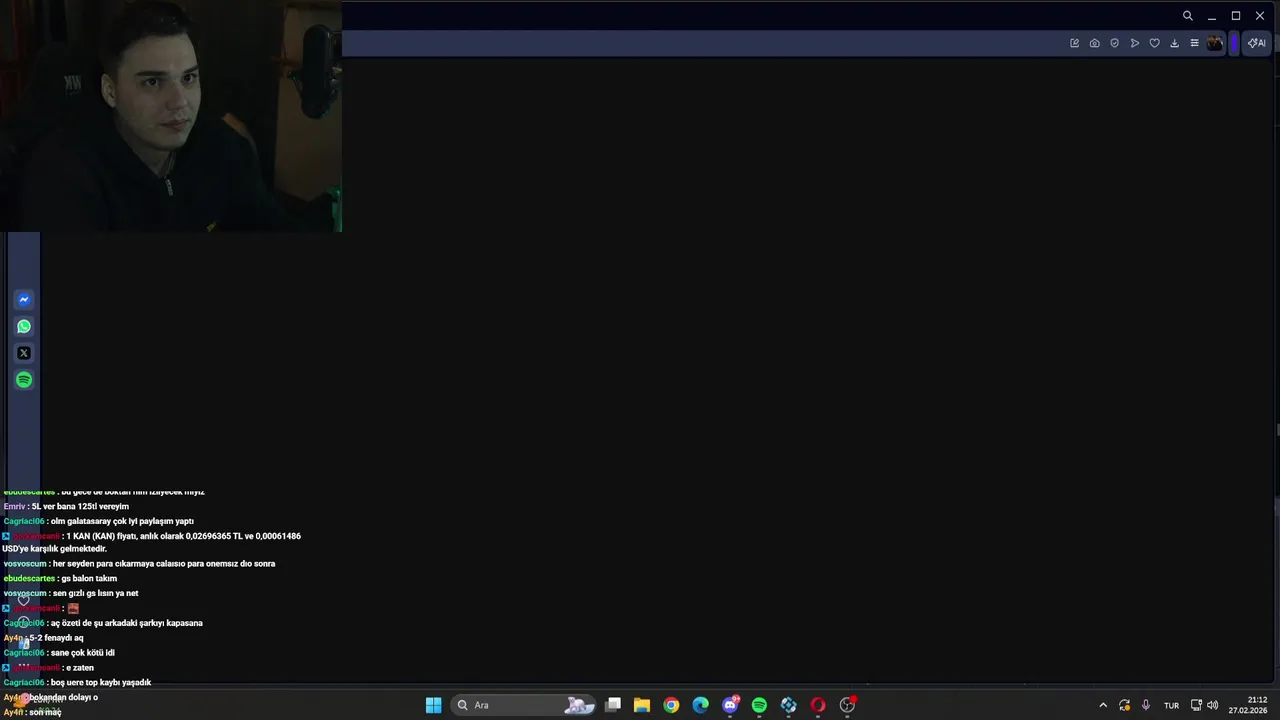Click the blue diamond app in taskbar

[x=789, y=705]
